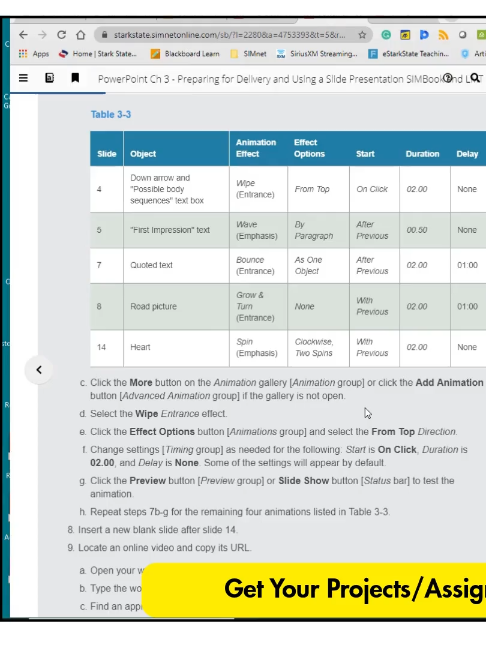The image size is (486, 648).
Task: Open the SIMbook notes page icon
Action: pos(50,78)
